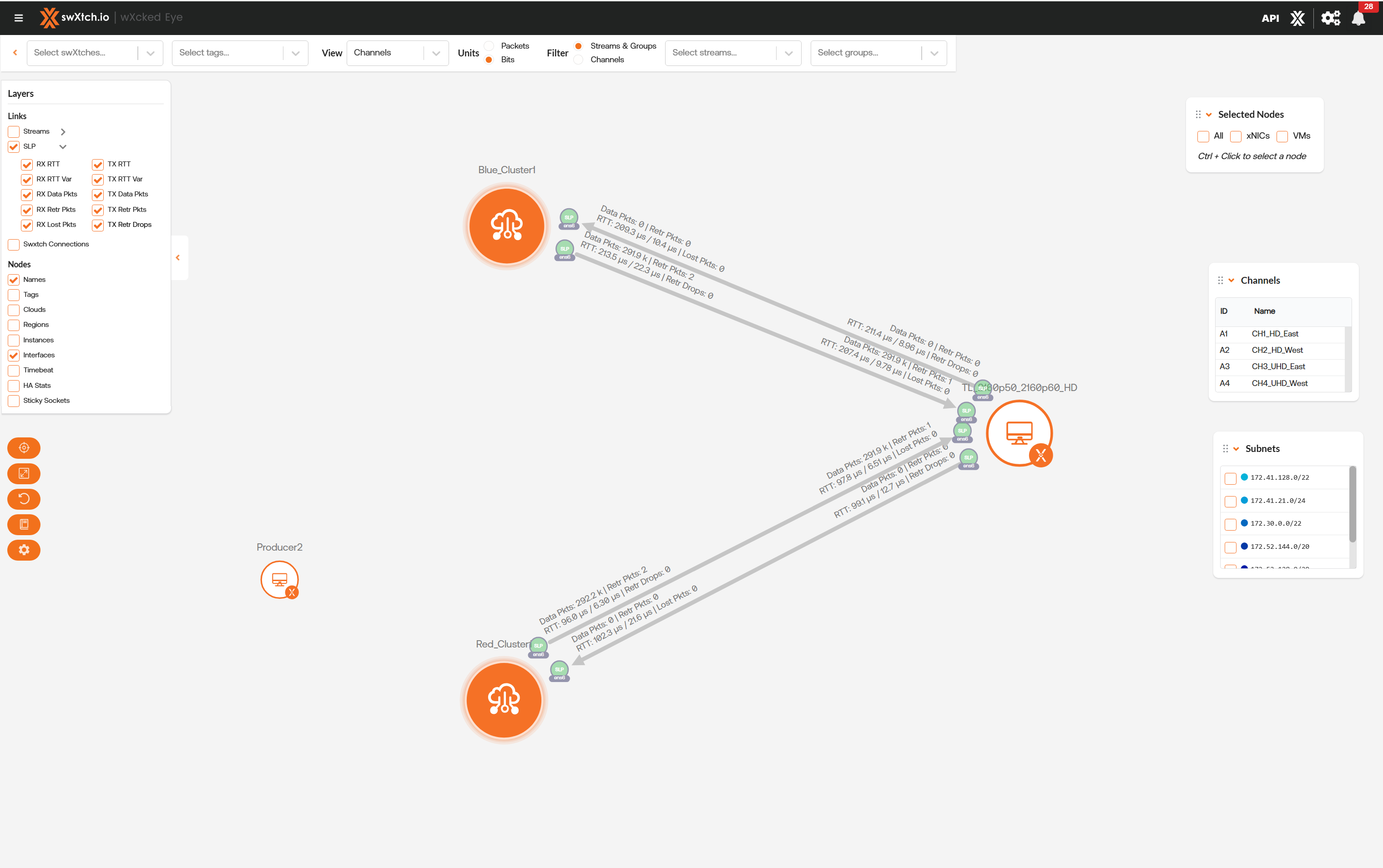The image size is (1383, 868).
Task: Click the orange locate/center view button
Action: [24, 448]
